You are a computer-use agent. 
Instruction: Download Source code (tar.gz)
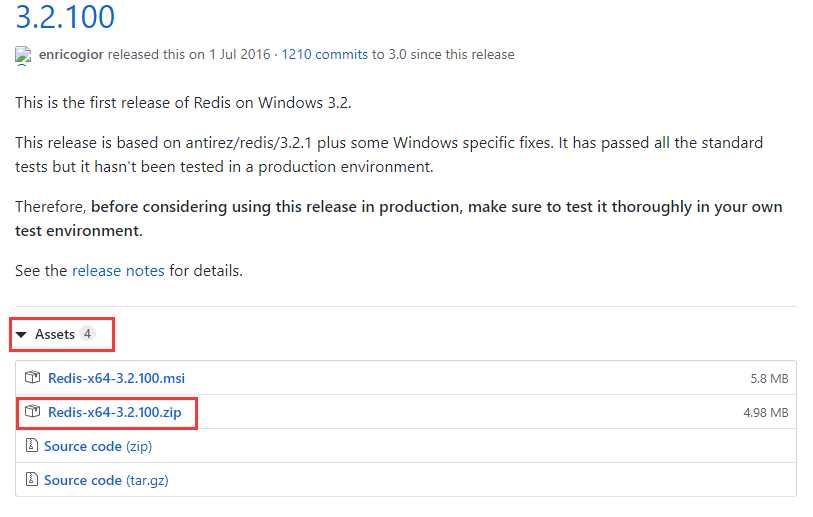pos(106,480)
